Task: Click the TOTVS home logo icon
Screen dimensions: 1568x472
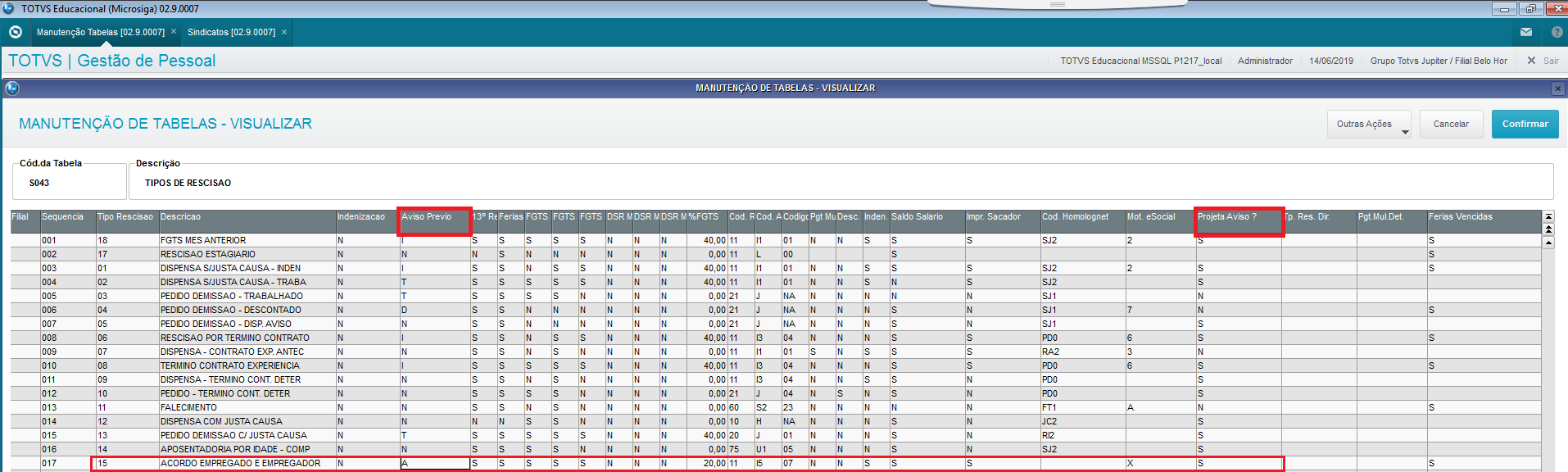Action: [15, 32]
